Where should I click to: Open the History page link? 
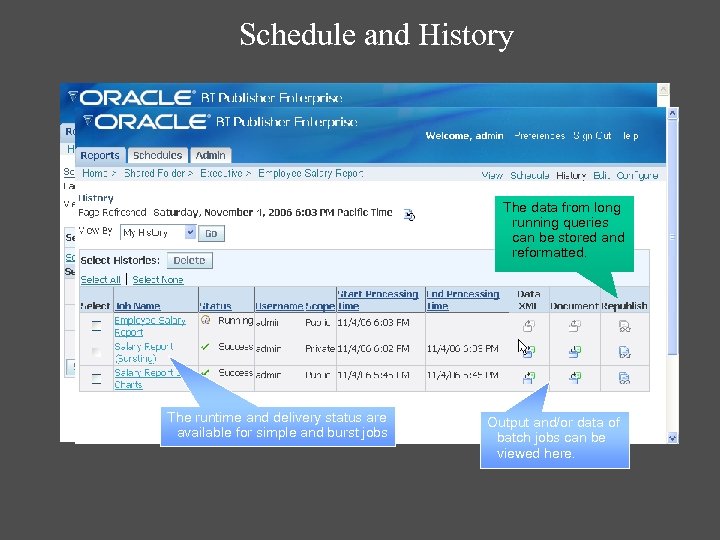[x=571, y=175]
